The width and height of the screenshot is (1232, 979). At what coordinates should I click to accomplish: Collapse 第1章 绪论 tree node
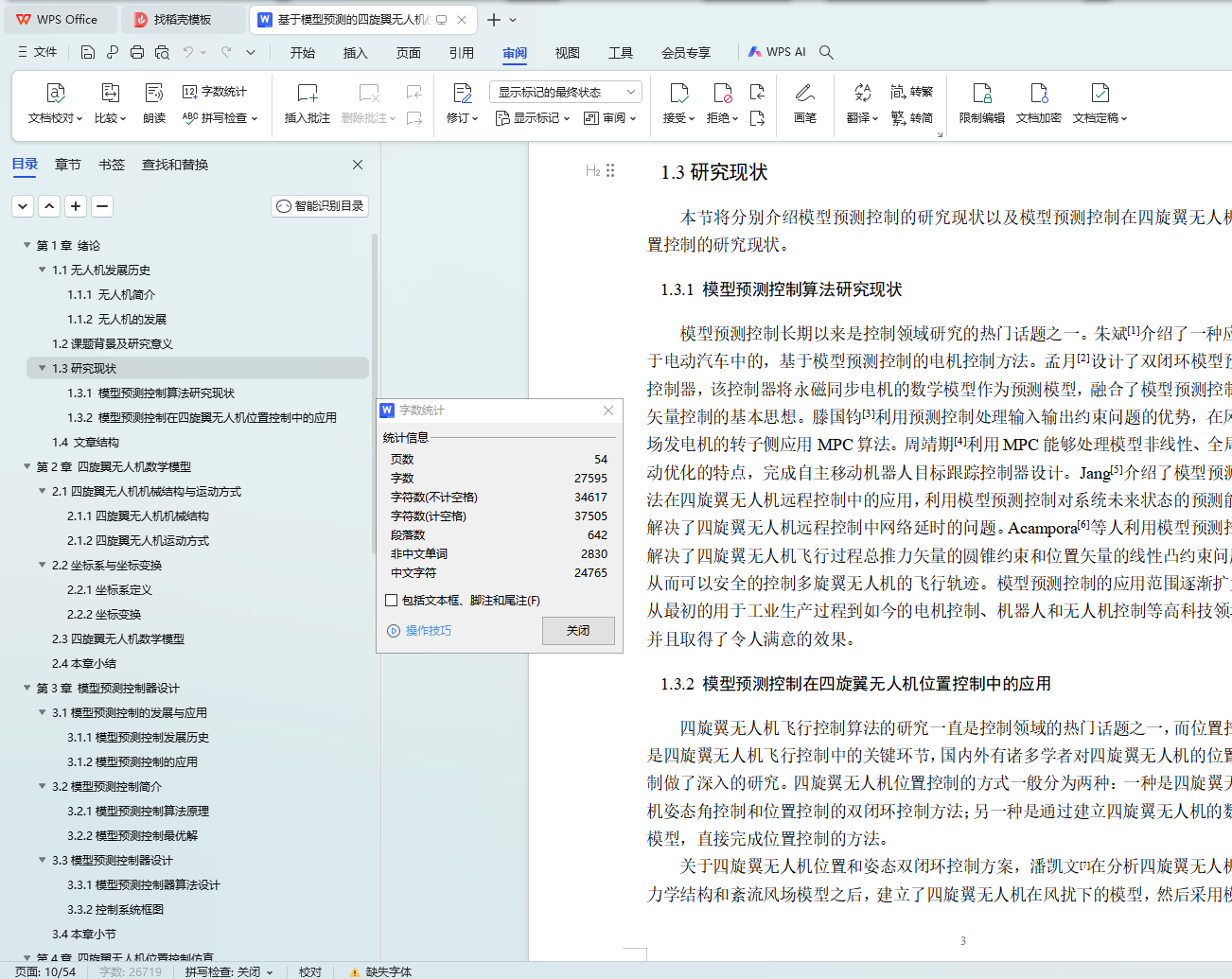27,245
